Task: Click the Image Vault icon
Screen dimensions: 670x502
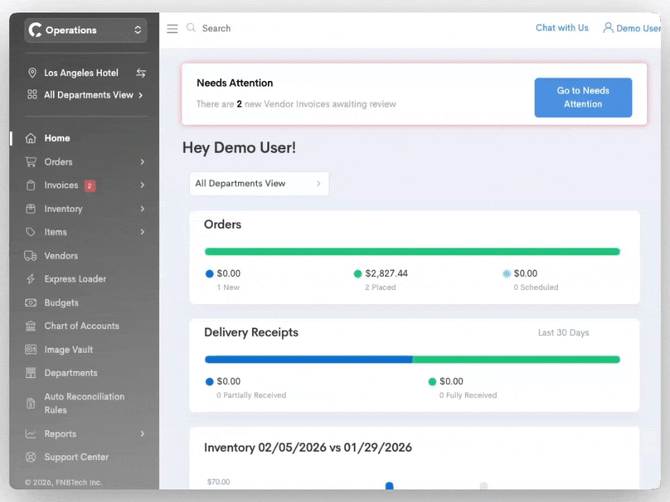Action: coord(31,350)
